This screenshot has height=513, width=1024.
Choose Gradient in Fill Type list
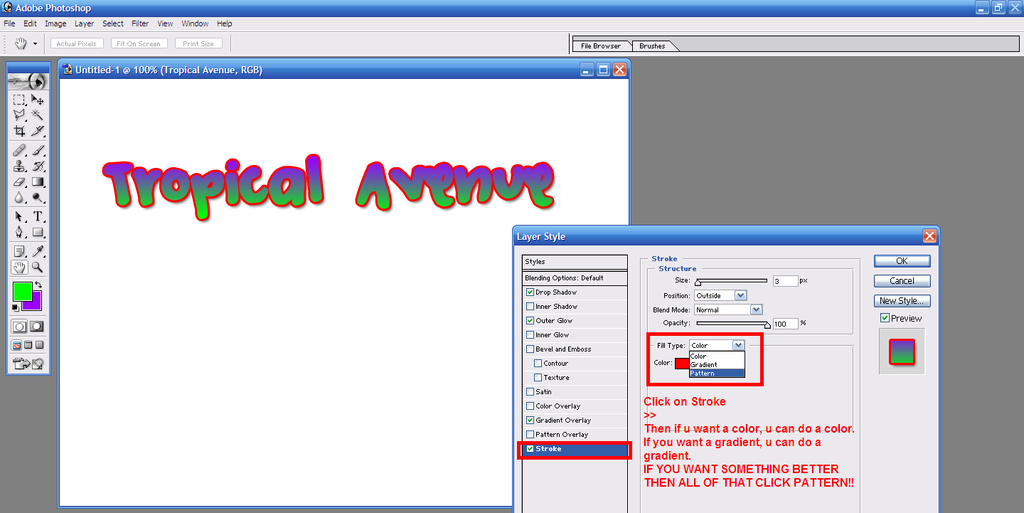[x=716, y=365]
